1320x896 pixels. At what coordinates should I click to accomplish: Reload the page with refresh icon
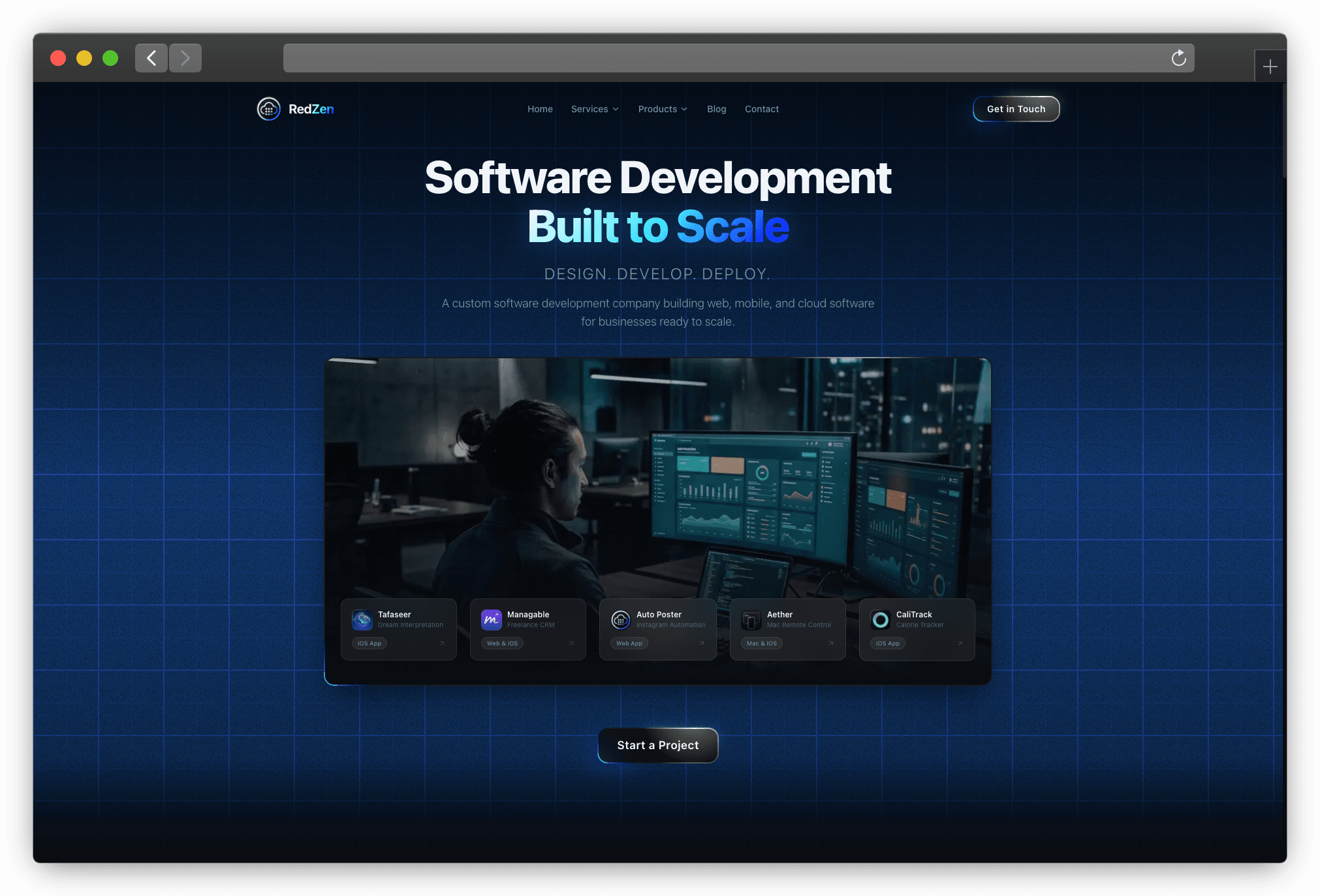(x=1178, y=58)
